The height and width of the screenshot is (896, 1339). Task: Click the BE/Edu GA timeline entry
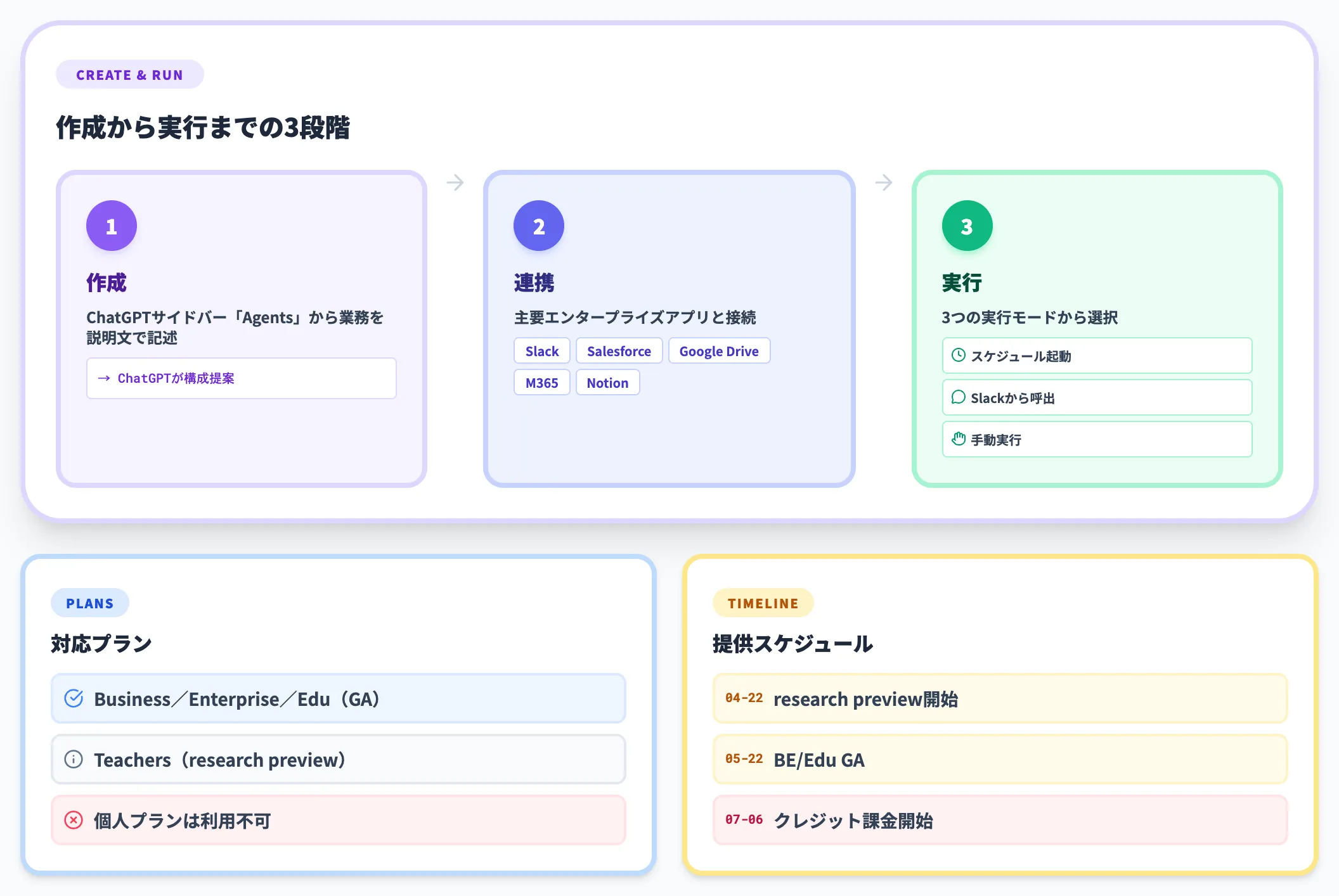click(x=1000, y=759)
